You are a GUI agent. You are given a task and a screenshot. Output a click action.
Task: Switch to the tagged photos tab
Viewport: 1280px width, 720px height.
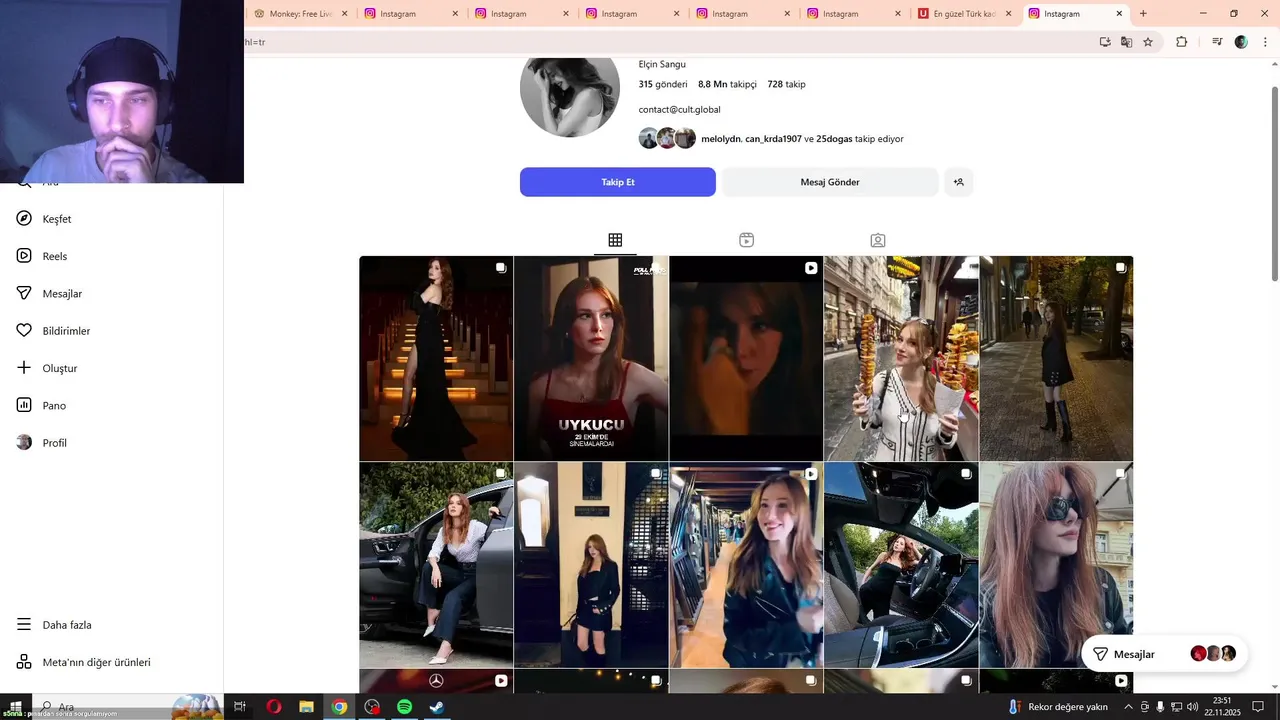(x=877, y=240)
